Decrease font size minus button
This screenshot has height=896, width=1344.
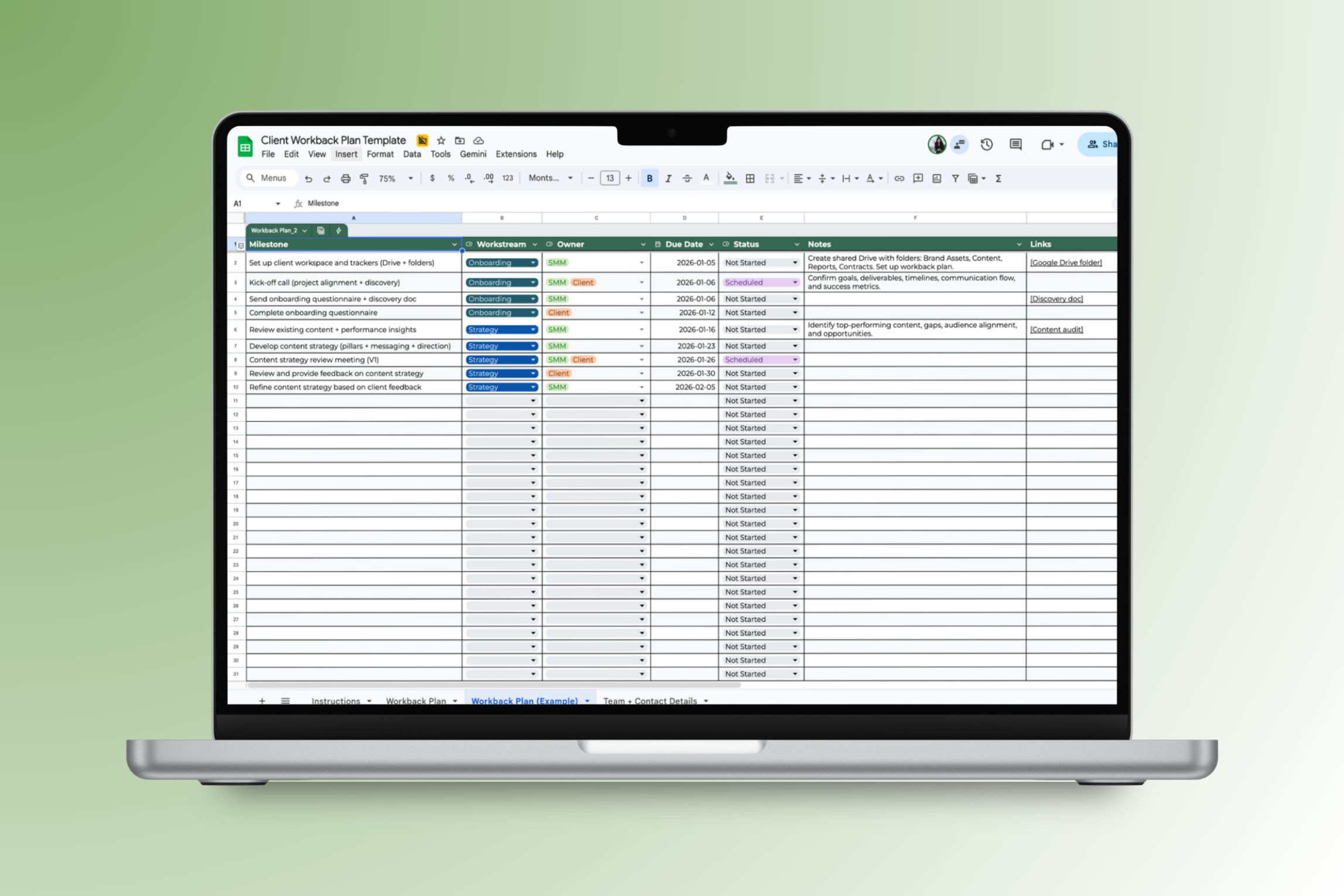click(591, 178)
